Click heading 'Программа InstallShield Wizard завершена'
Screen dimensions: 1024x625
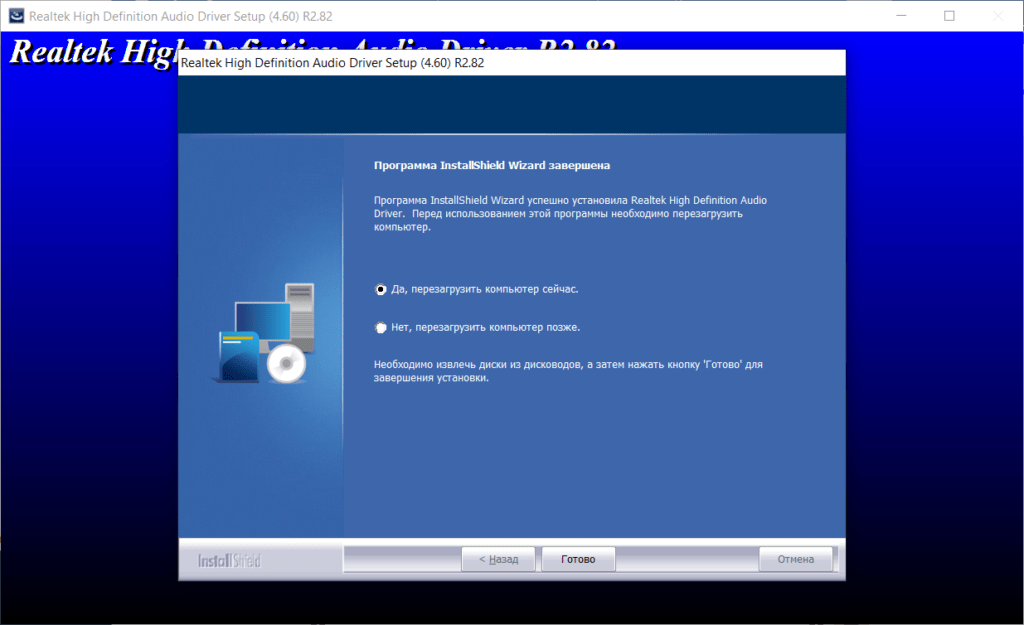pos(492,165)
